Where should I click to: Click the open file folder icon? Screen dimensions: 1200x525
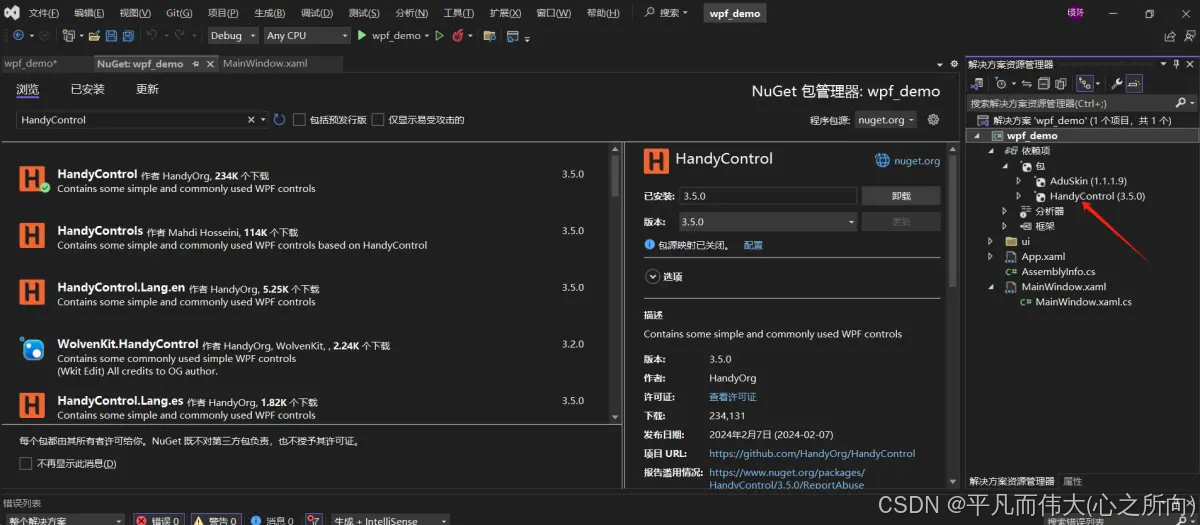(94, 35)
